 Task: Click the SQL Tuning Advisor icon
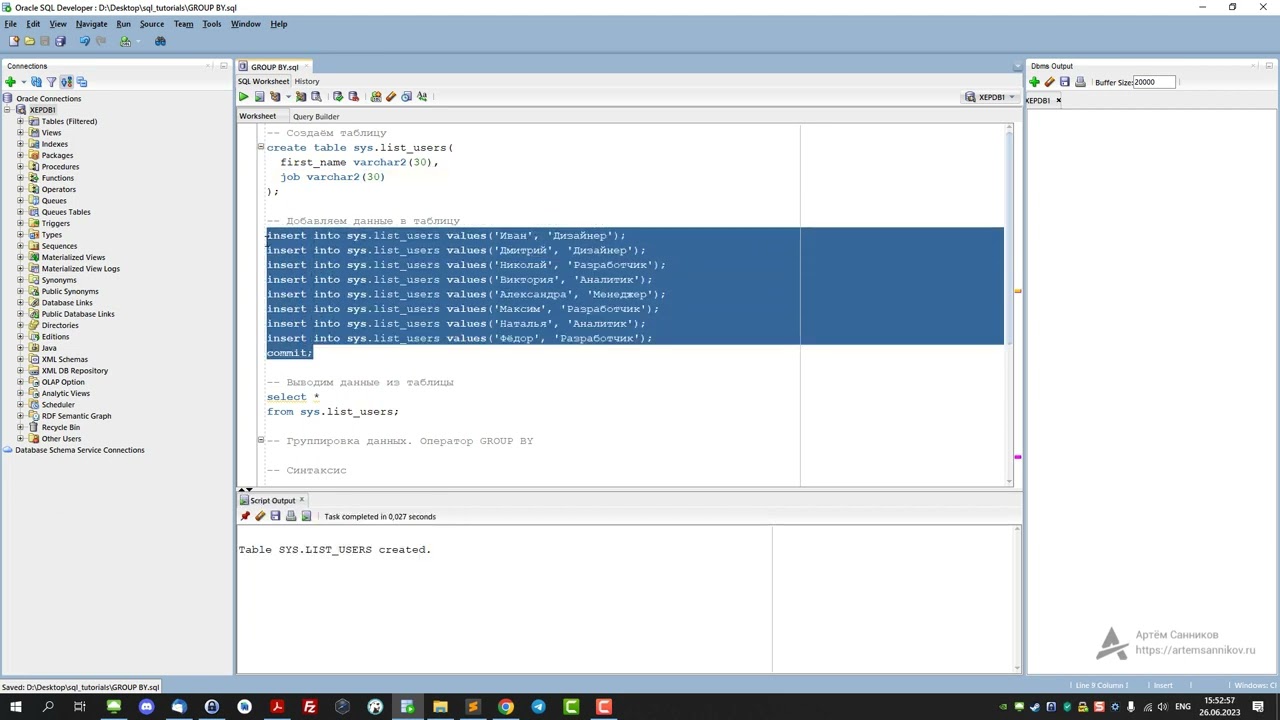click(x=316, y=96)
